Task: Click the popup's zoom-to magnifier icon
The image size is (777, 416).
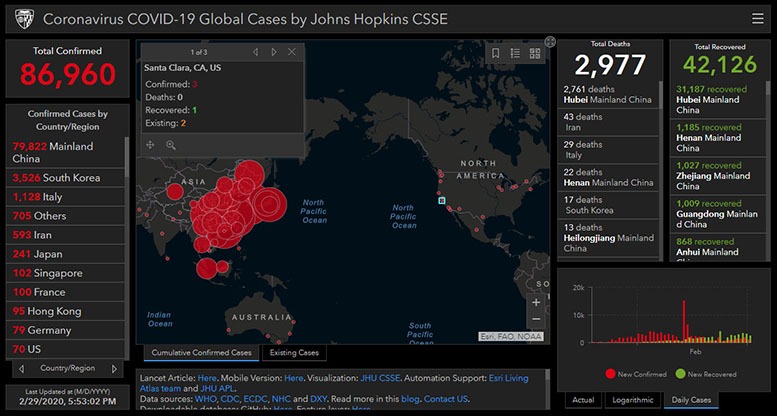Action: coord(171,145)
